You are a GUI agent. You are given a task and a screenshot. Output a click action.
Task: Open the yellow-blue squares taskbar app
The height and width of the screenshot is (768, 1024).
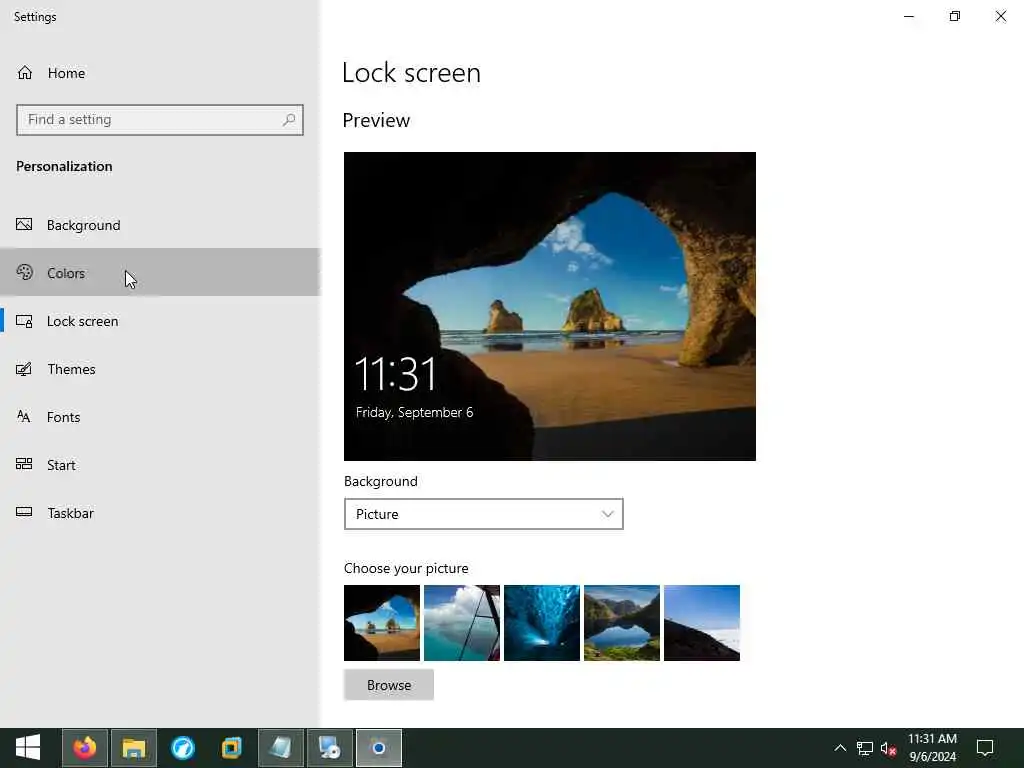point(232,748)
